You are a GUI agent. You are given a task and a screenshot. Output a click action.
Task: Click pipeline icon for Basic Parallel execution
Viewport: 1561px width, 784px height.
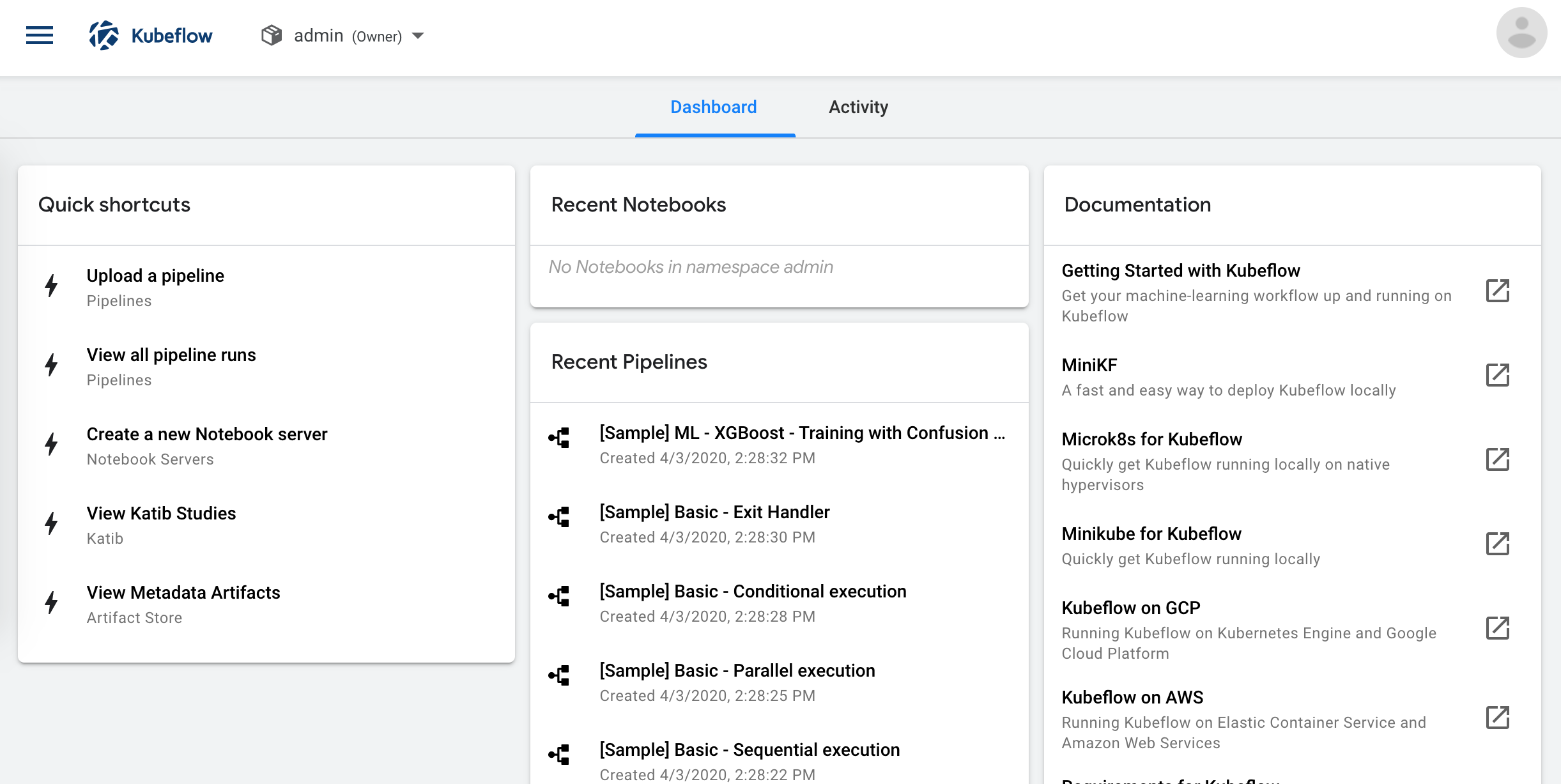click(x=559, y=675)
